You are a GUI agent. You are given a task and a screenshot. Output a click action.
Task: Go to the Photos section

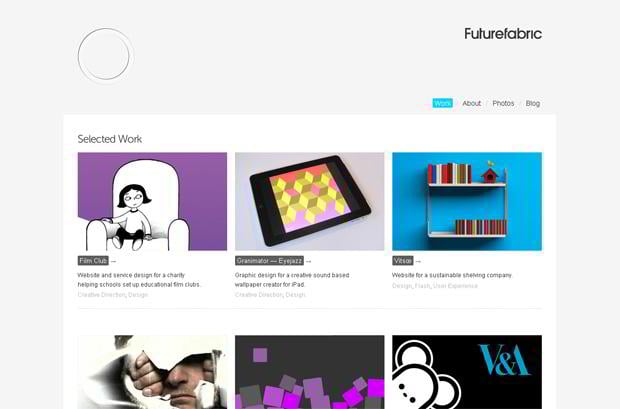tap(503, 103)
